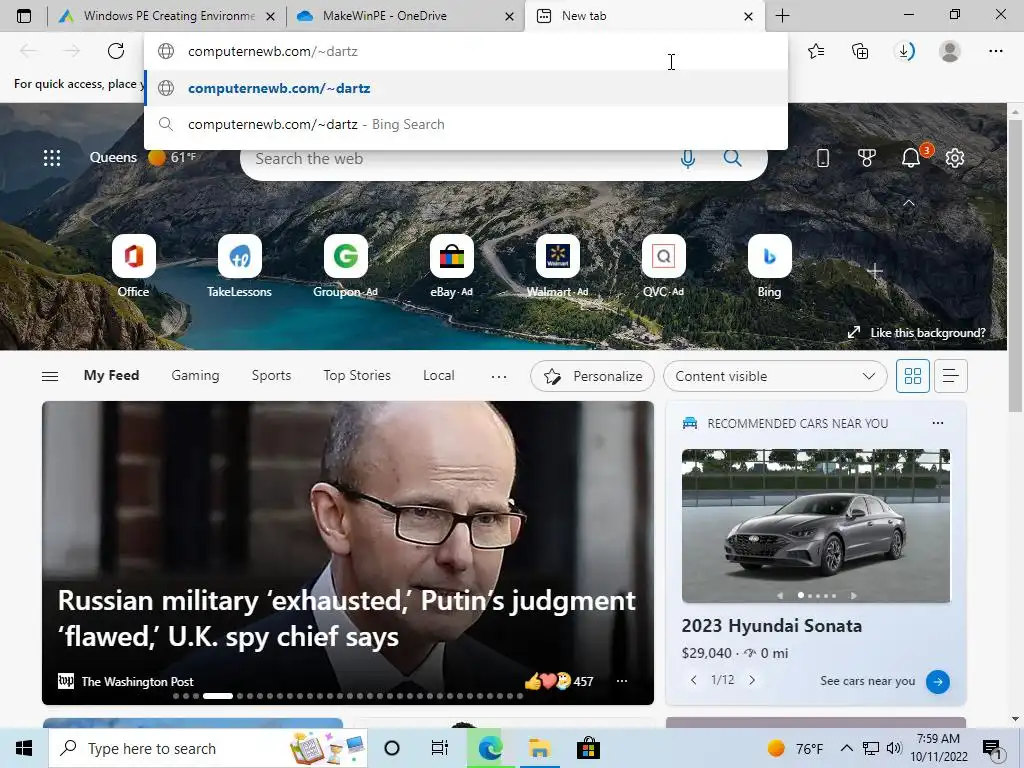Select the Sports feed tab

(271, 376)
